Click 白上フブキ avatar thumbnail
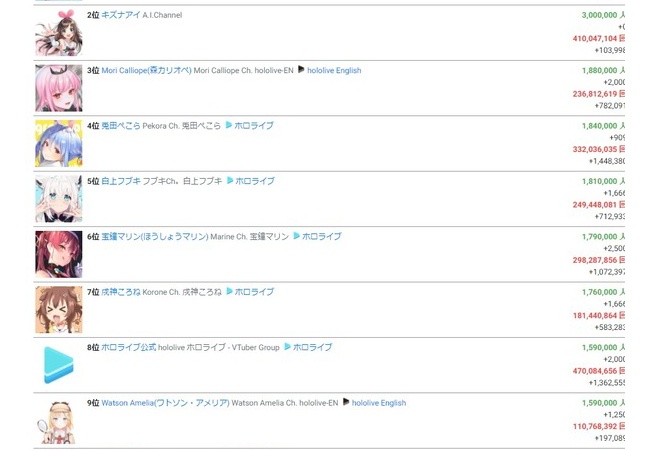650x450 pixels. tap(59, 199)
